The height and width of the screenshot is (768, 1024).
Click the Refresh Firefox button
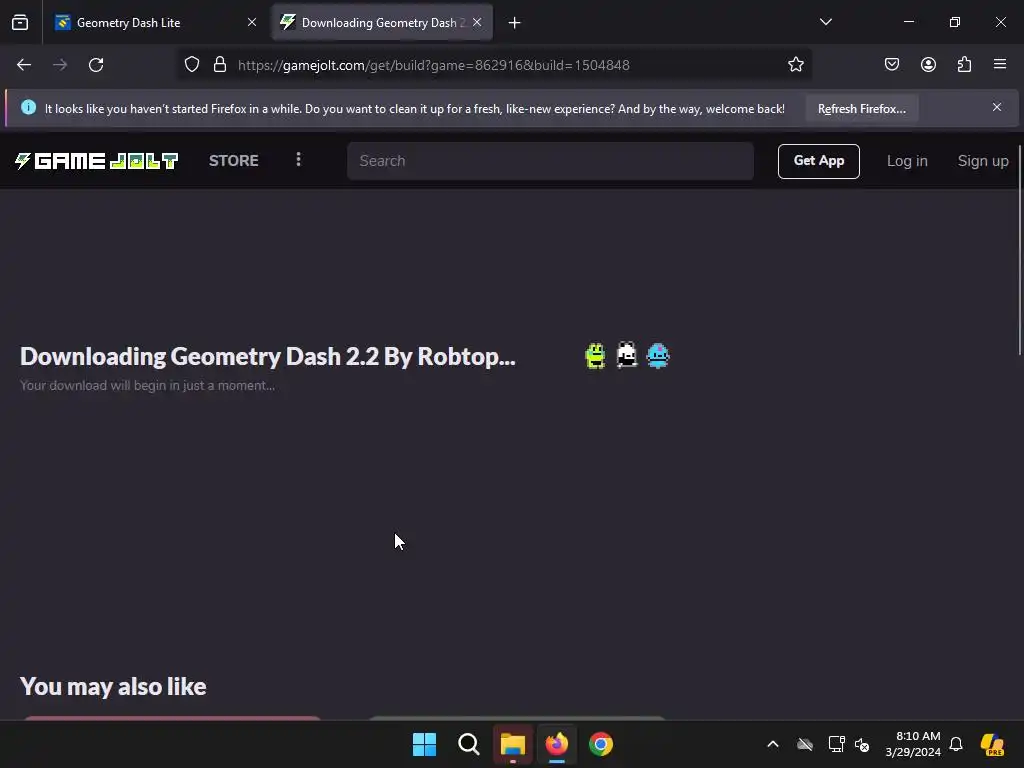(x=861, y=109)
